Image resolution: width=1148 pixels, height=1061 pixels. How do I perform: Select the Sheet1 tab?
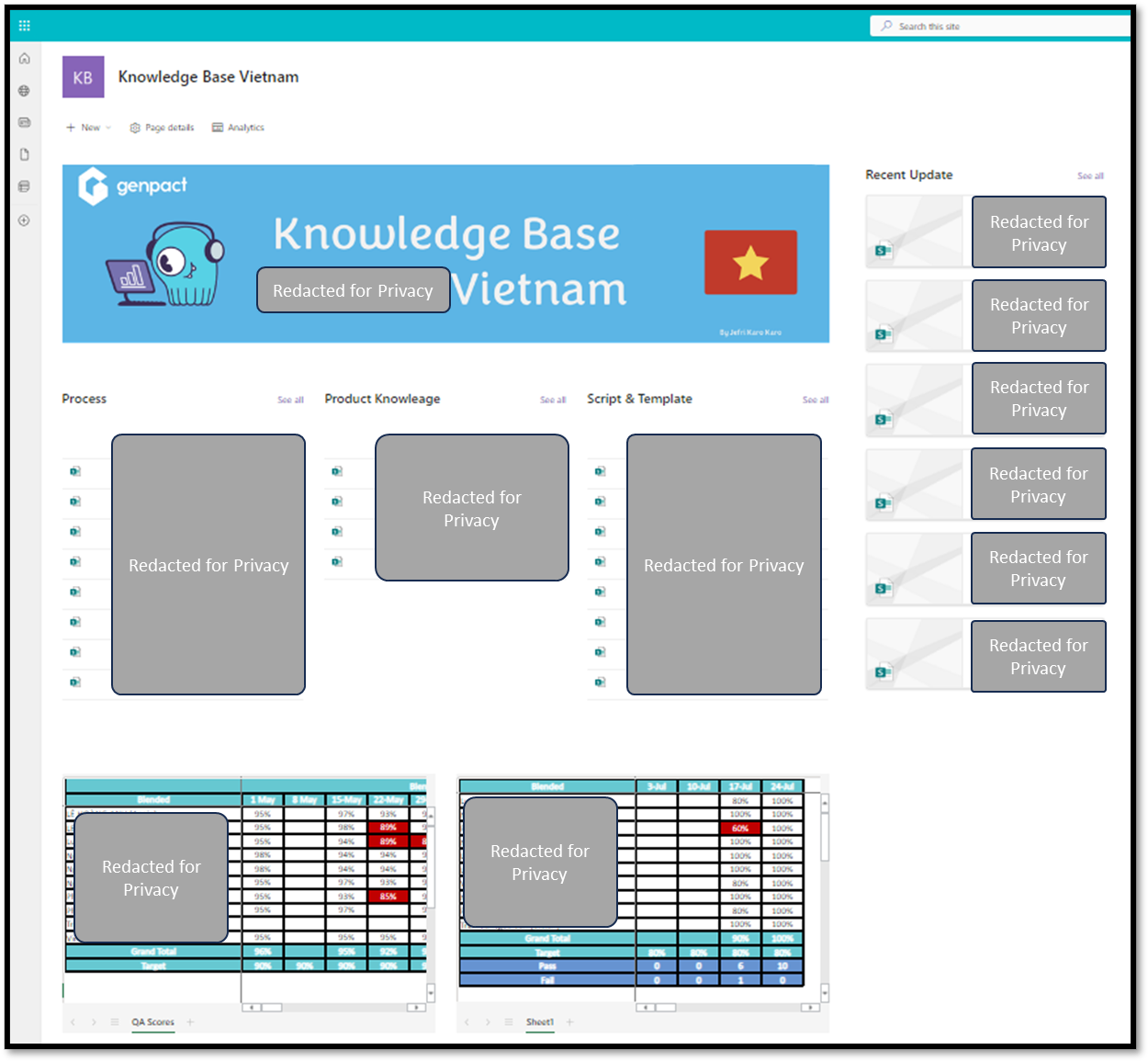540,1021
